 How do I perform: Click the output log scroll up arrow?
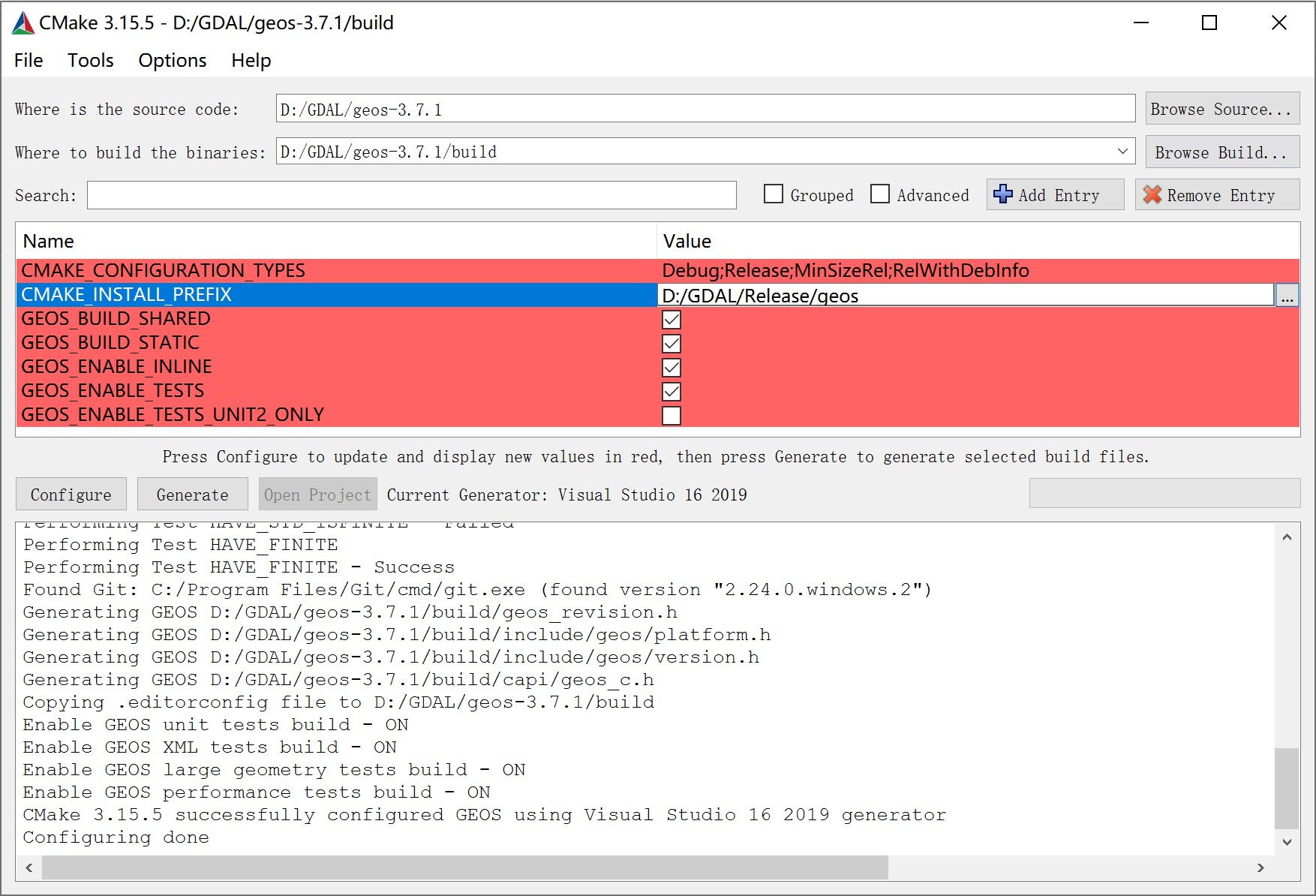coord(1287,537)
